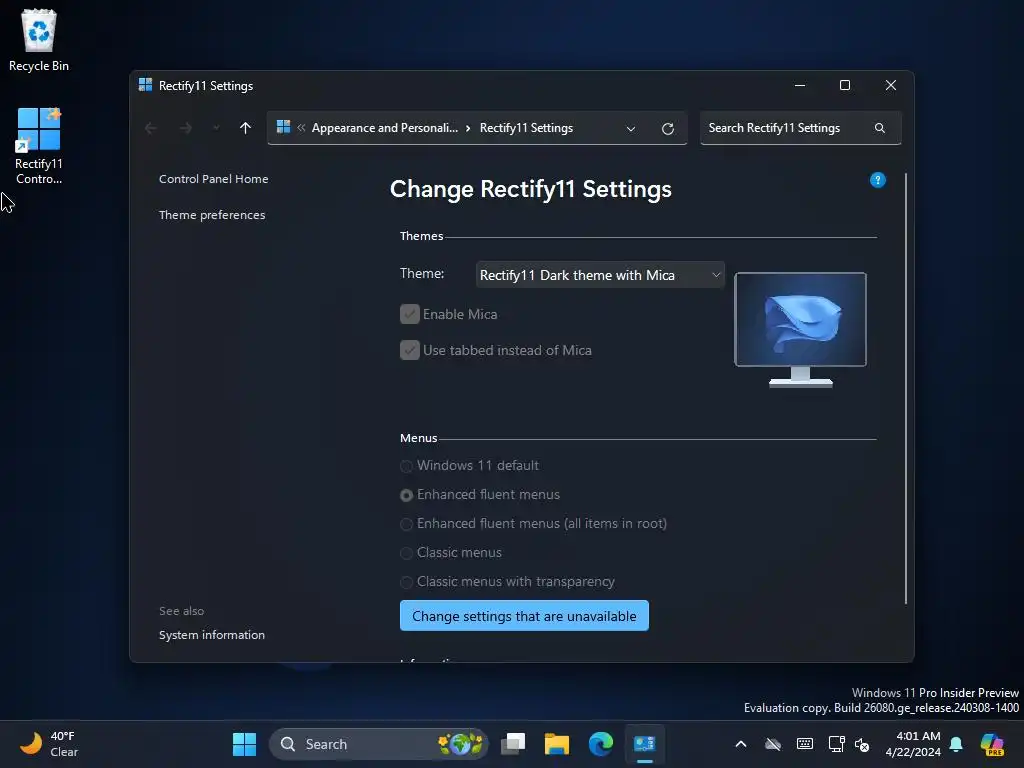The image size is (1024, 768).
Task: Minimize the Rectify11 Settings window
Action: (799, 86)
